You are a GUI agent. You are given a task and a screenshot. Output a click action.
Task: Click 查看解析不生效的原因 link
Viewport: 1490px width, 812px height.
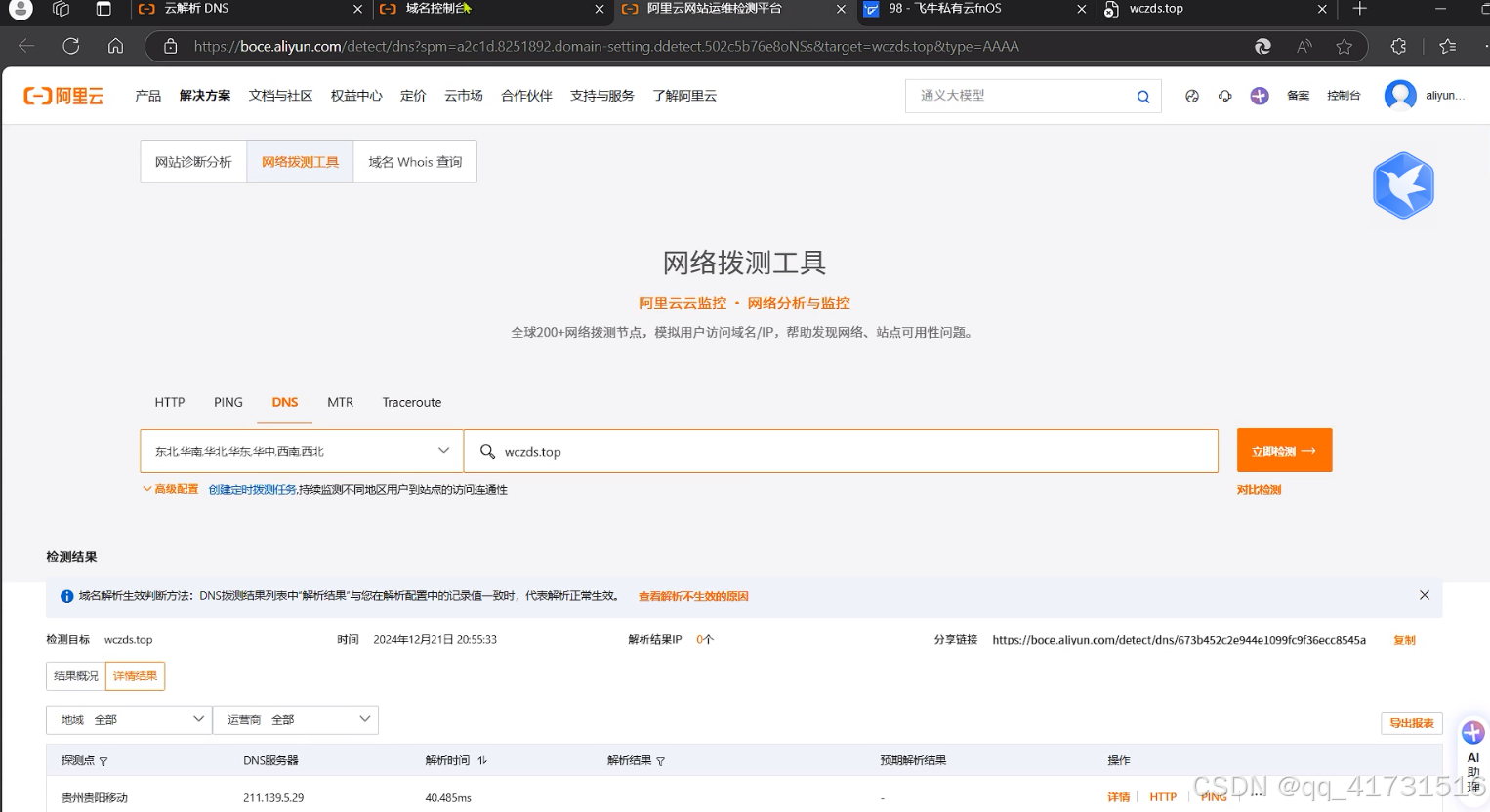[x=693, y=596]
